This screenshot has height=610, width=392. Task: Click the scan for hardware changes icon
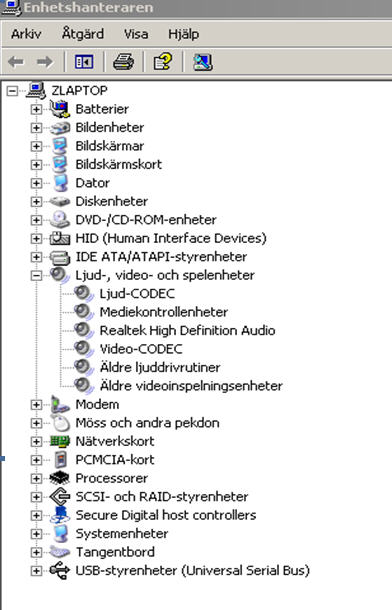tap(203, 62)
